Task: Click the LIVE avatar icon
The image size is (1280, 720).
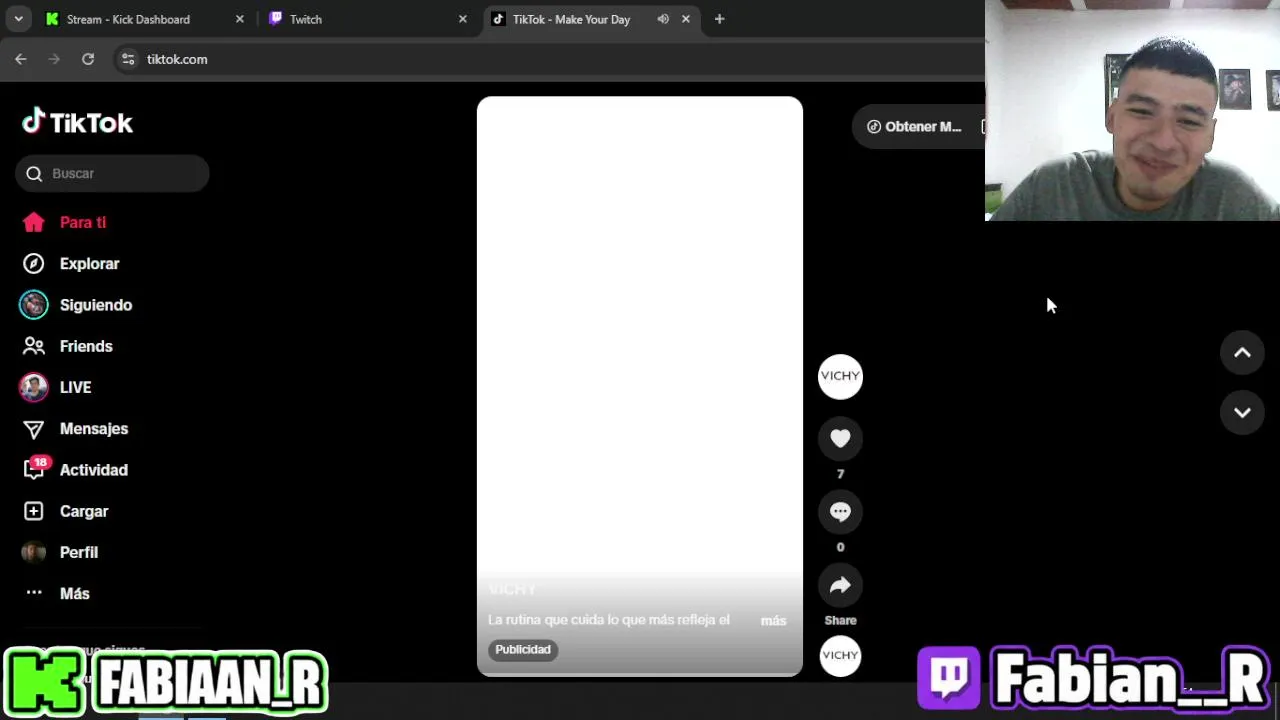Action: (x=34, y=387)
